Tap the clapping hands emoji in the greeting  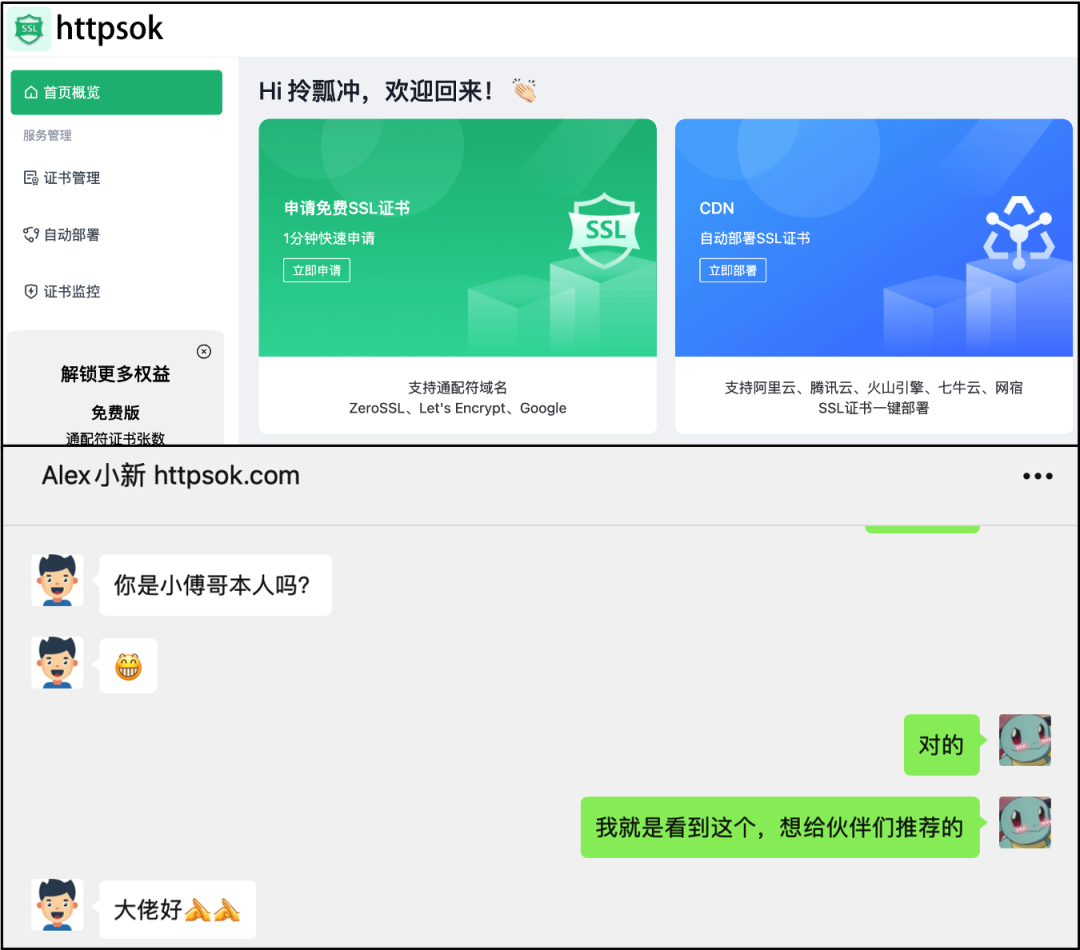(x=524, y=89)
